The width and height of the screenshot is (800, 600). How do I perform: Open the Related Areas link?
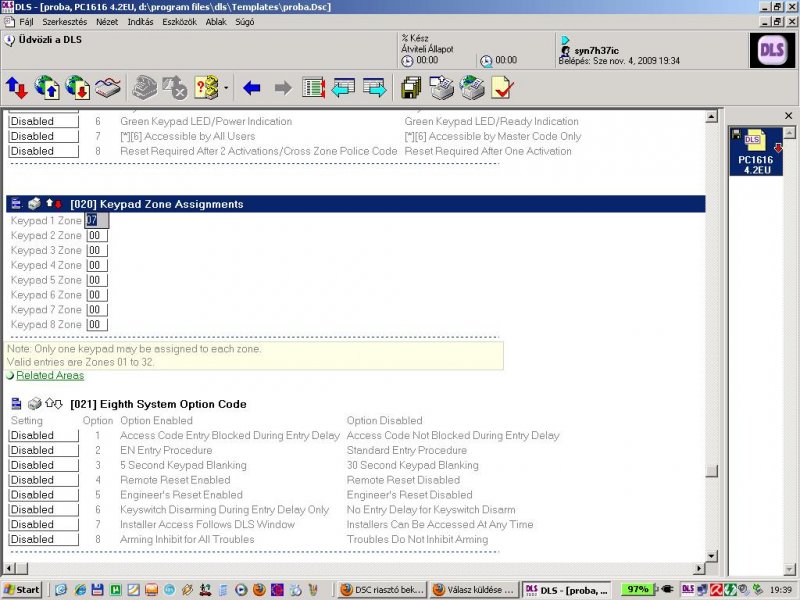(50, 376)
